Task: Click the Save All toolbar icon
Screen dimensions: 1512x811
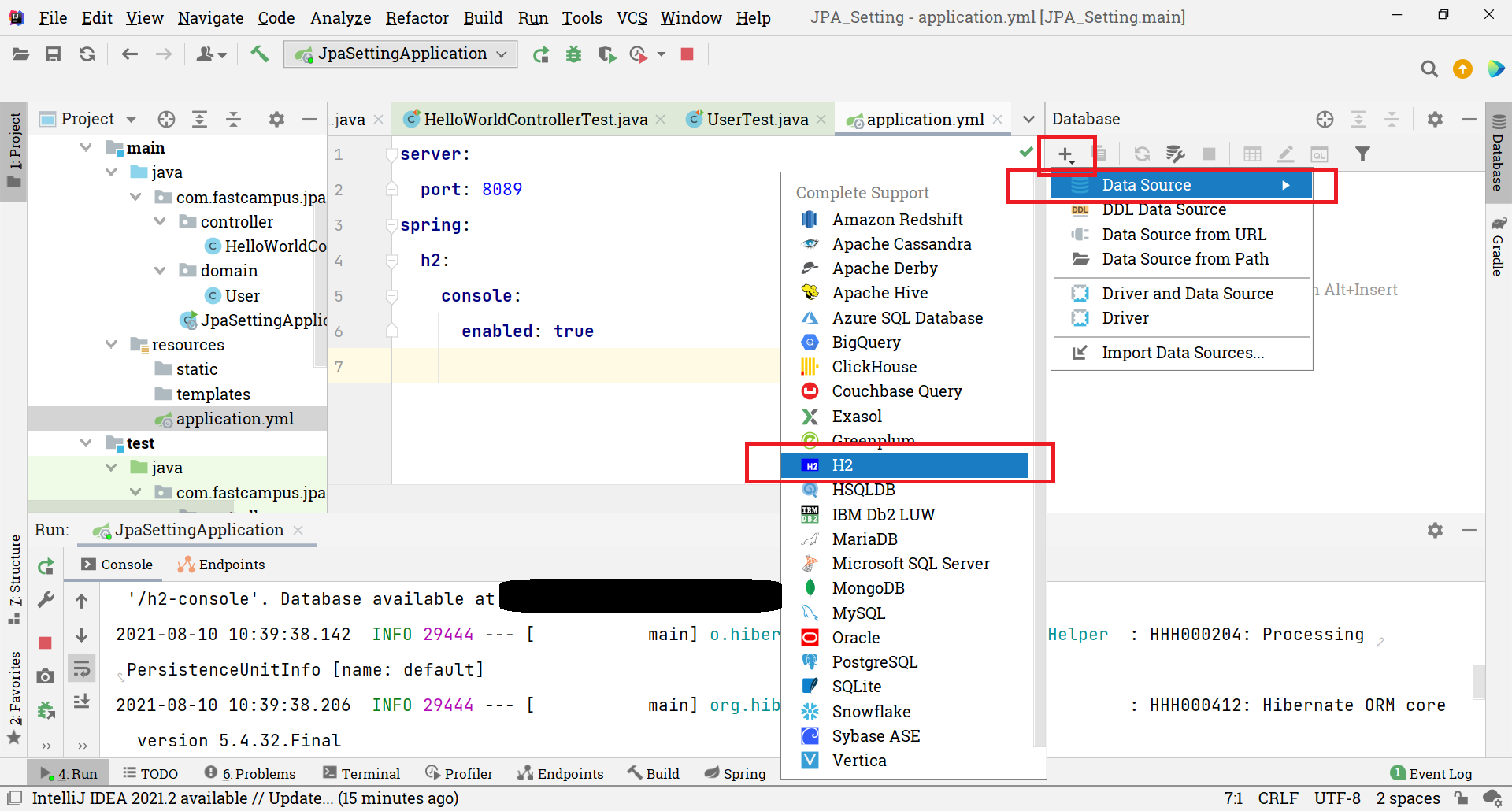Action: click(54, 54)
